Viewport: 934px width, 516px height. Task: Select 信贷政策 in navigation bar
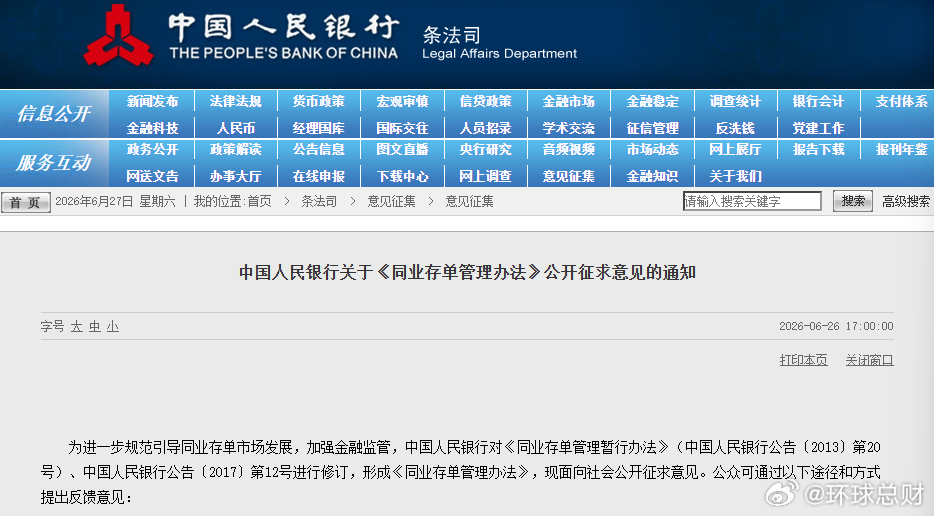pos(485,101)
